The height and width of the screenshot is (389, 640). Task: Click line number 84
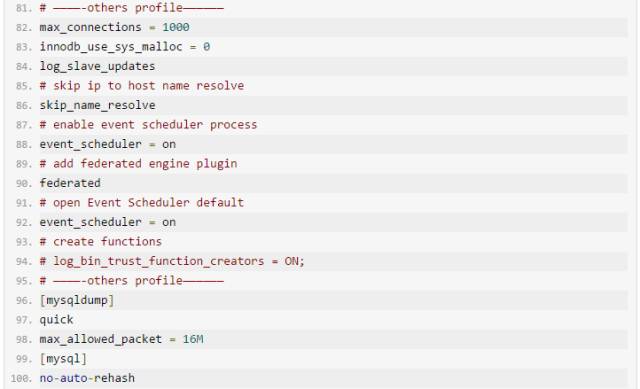tap(23, 67)
